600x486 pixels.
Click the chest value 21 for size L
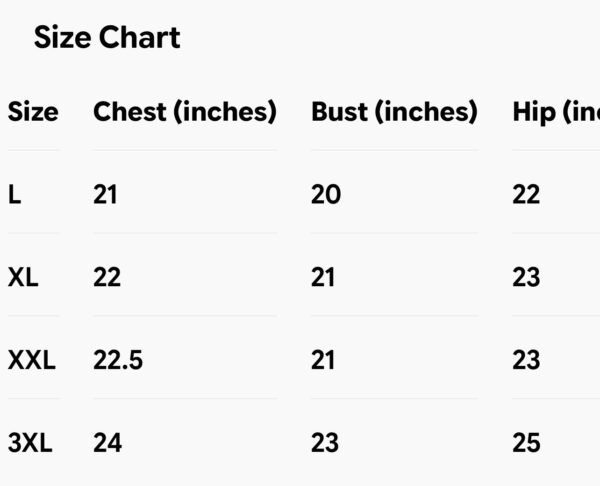[105, 194]
